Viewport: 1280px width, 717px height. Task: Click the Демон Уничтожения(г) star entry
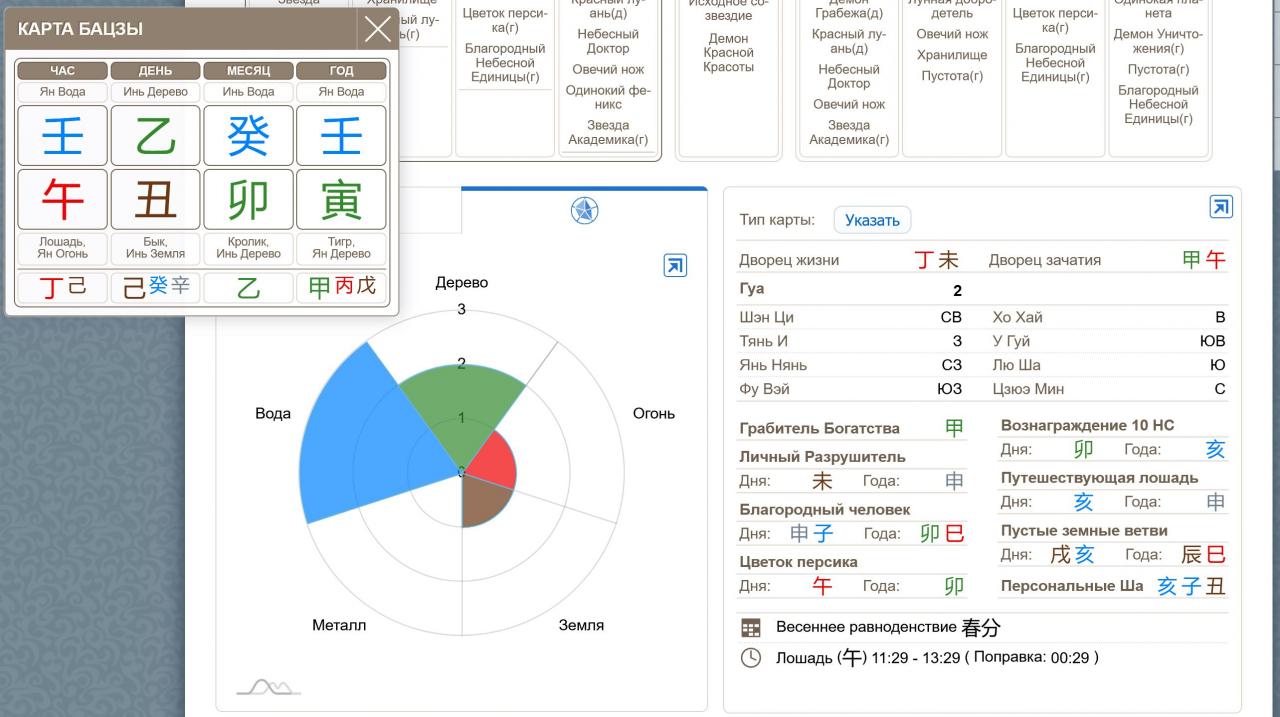1158,41
